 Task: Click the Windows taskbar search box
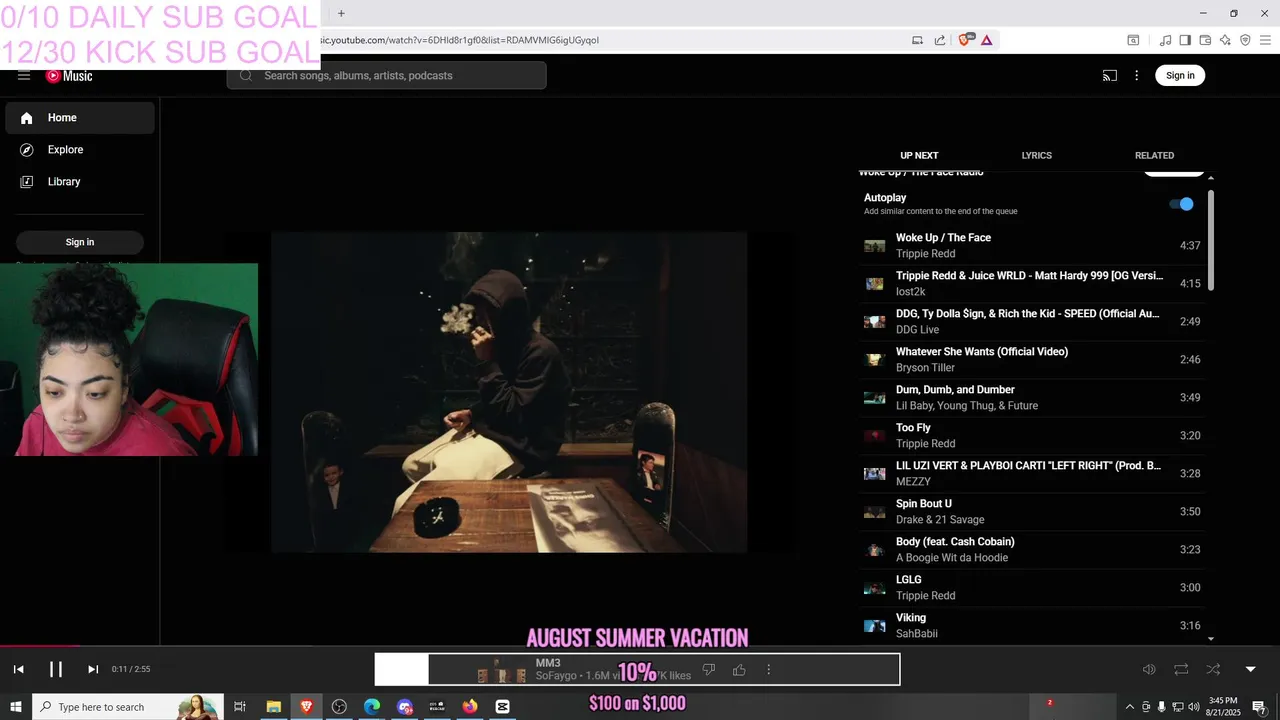[x=128, y=707]
